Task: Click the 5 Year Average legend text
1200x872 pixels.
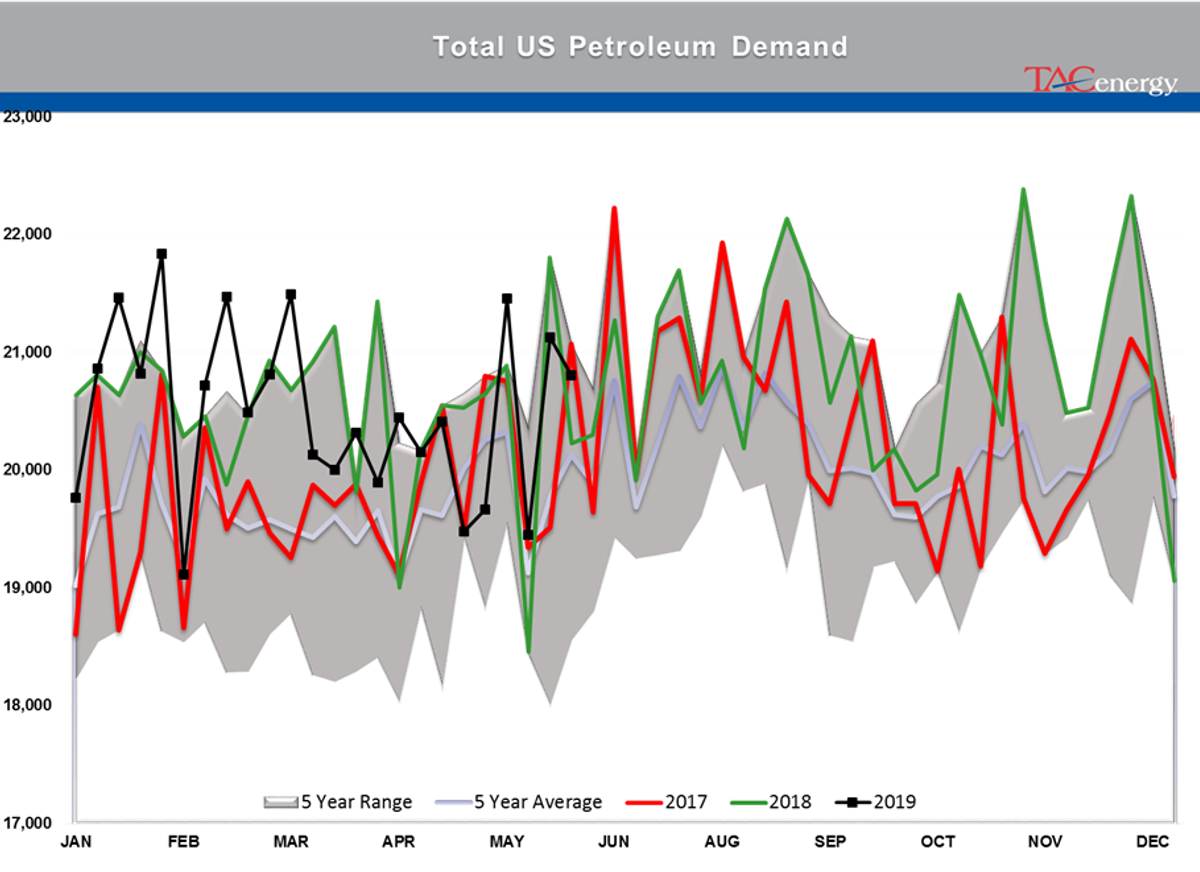Action: point(537,801)
